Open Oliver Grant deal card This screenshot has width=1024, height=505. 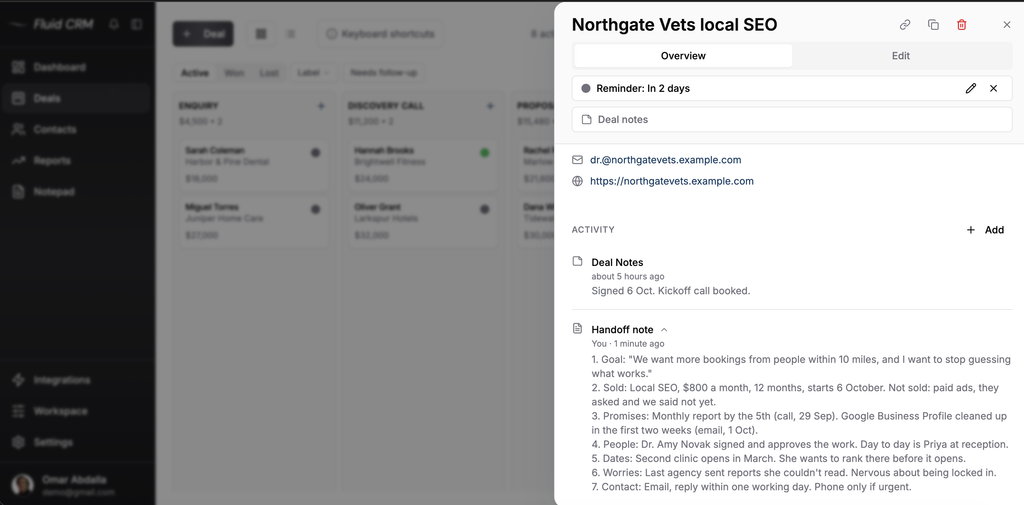click(x=423, y=221)
